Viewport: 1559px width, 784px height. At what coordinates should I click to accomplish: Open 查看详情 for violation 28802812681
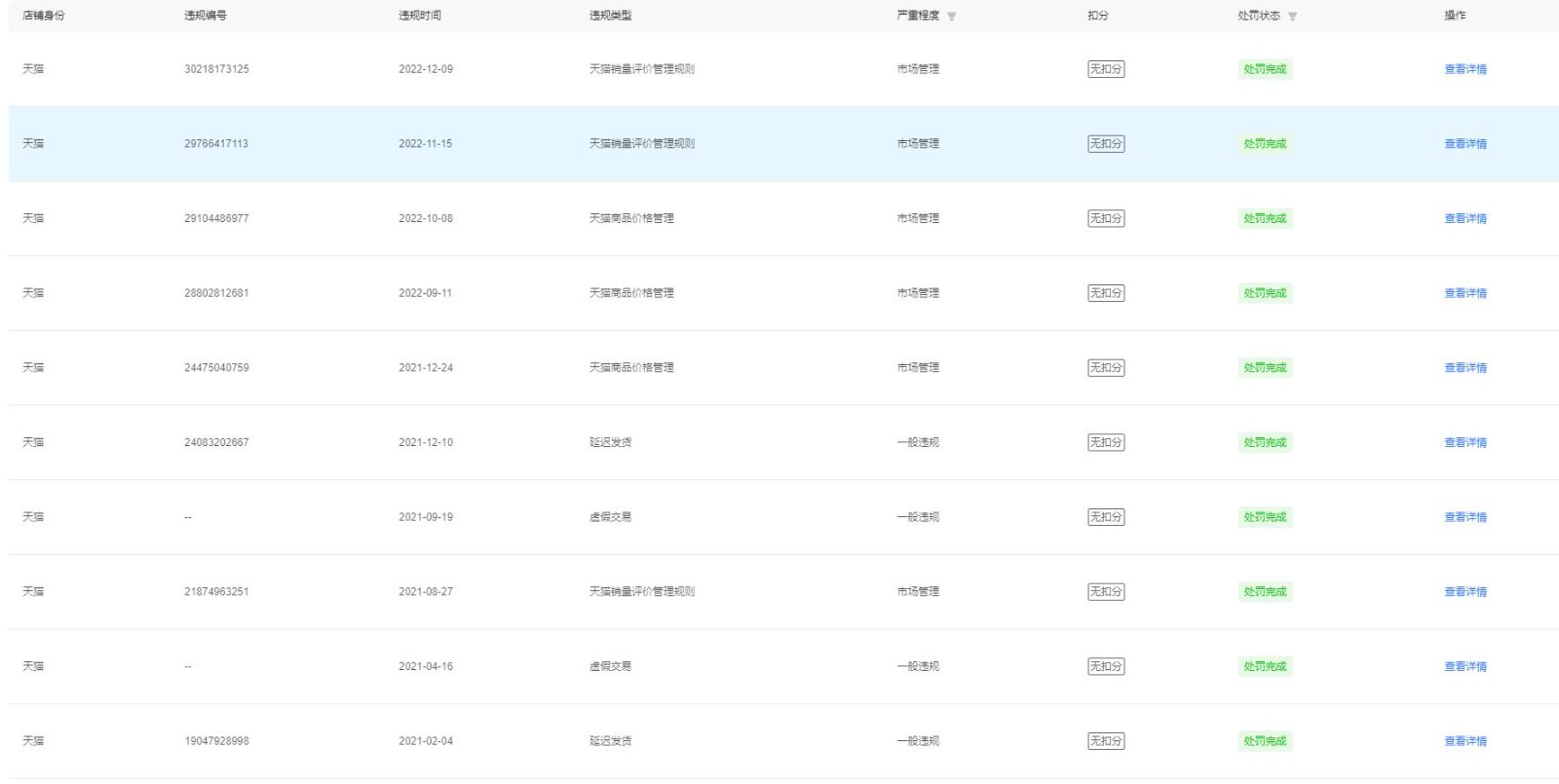pyautogui.click(x=1465, y=293)
